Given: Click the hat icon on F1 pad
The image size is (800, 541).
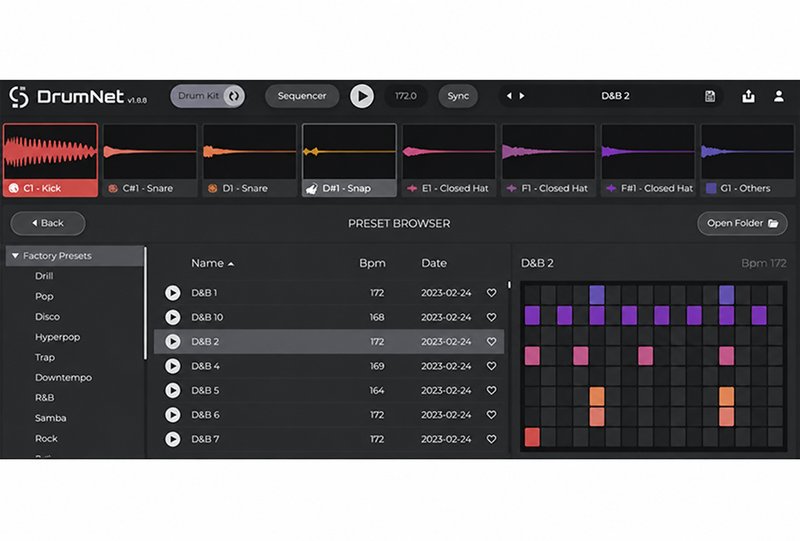Looking at the screenshot, I should click(x=511, y=188).
